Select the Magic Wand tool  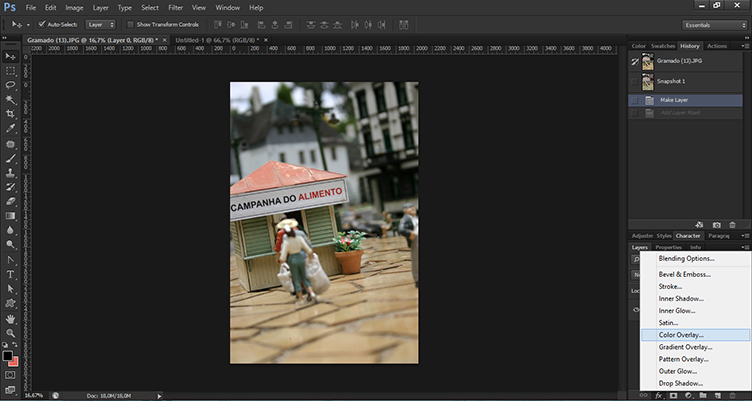pos(10,100)
